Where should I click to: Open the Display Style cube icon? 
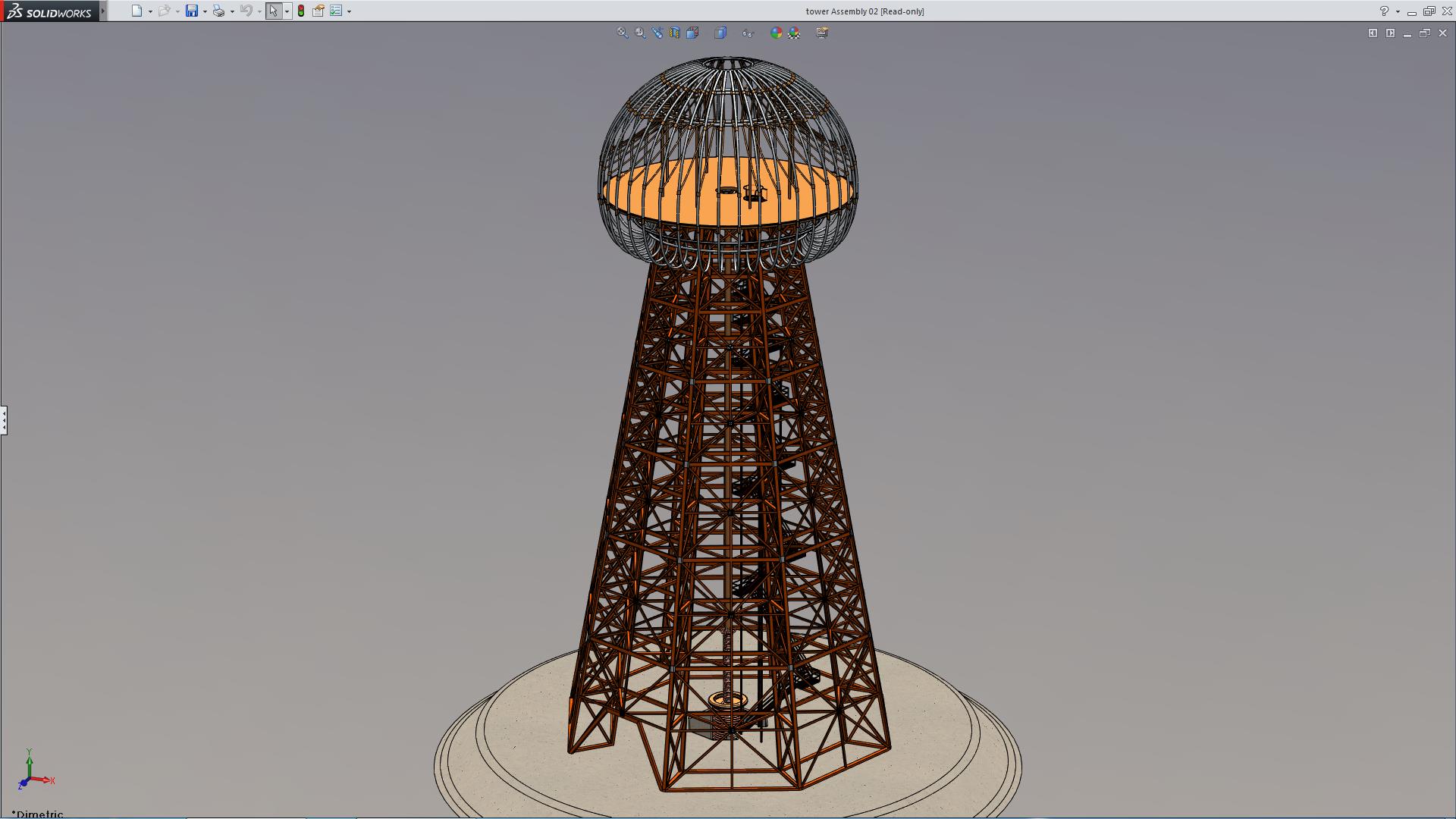pos(720,33)
